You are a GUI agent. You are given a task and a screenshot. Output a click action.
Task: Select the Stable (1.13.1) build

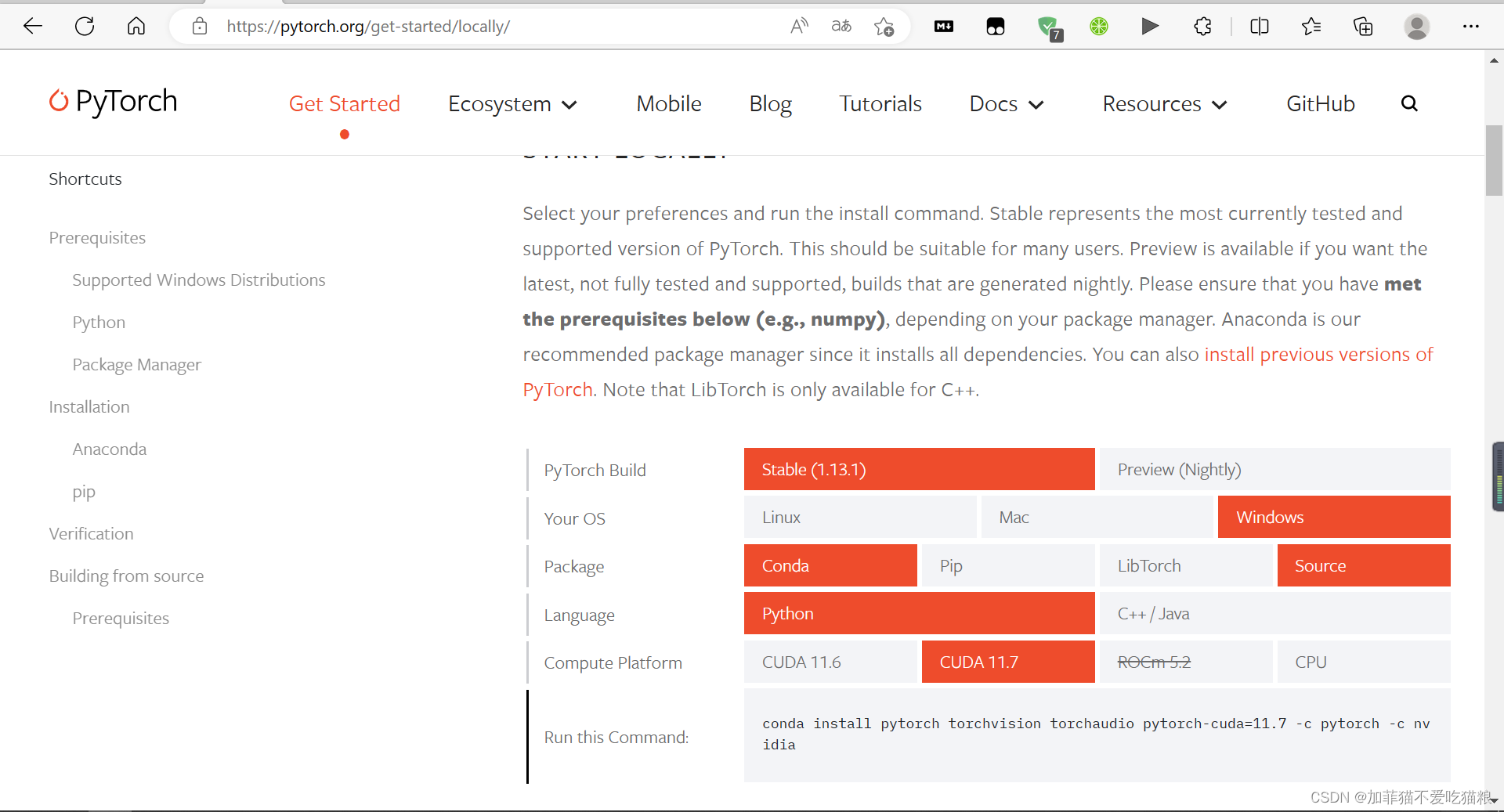919,470
